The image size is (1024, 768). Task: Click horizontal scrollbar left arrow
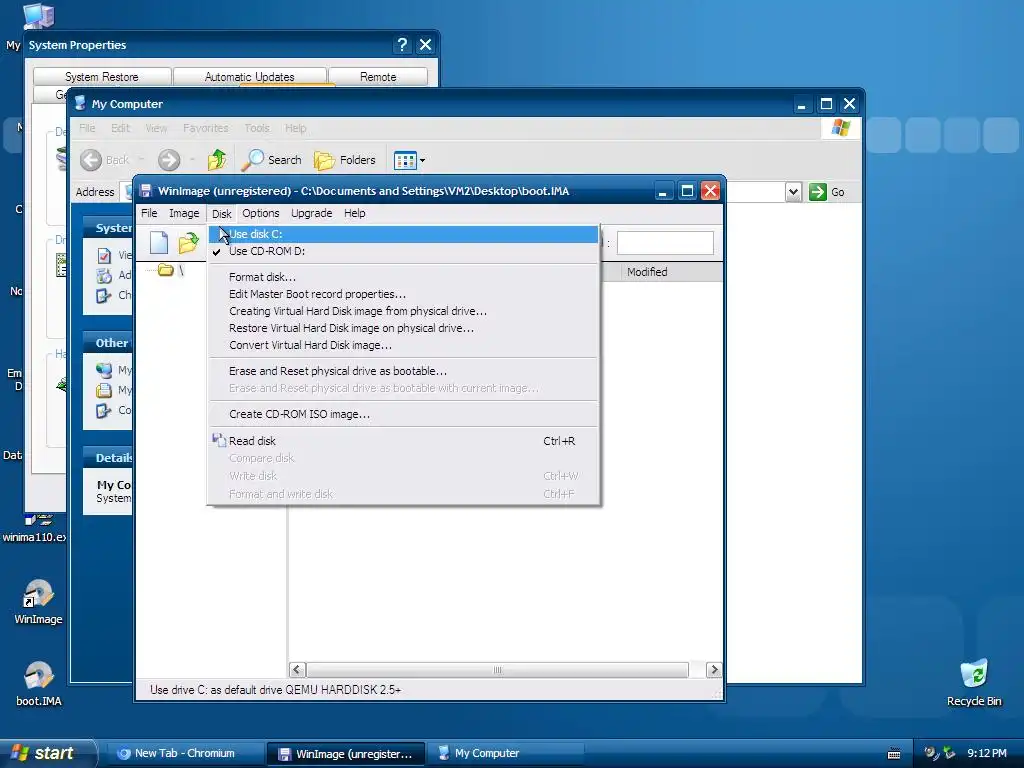click(x=297, y=669)
